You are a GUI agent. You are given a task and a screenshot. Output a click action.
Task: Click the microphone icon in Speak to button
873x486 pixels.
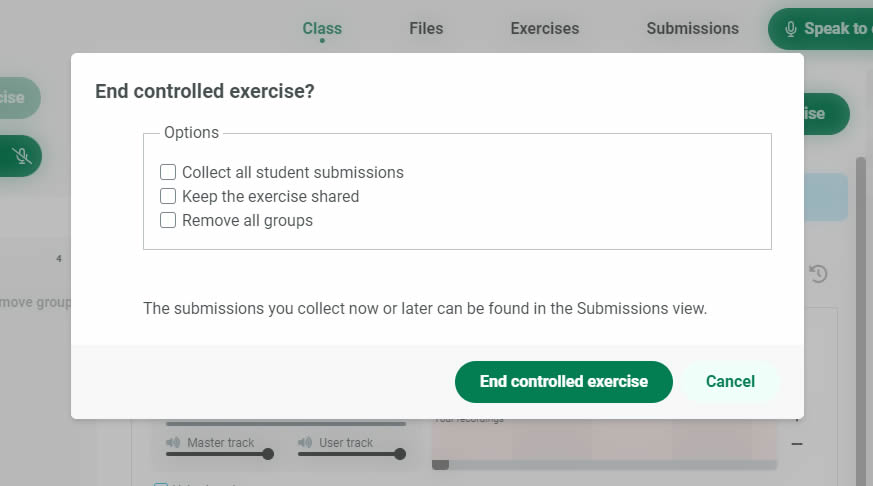791,29
